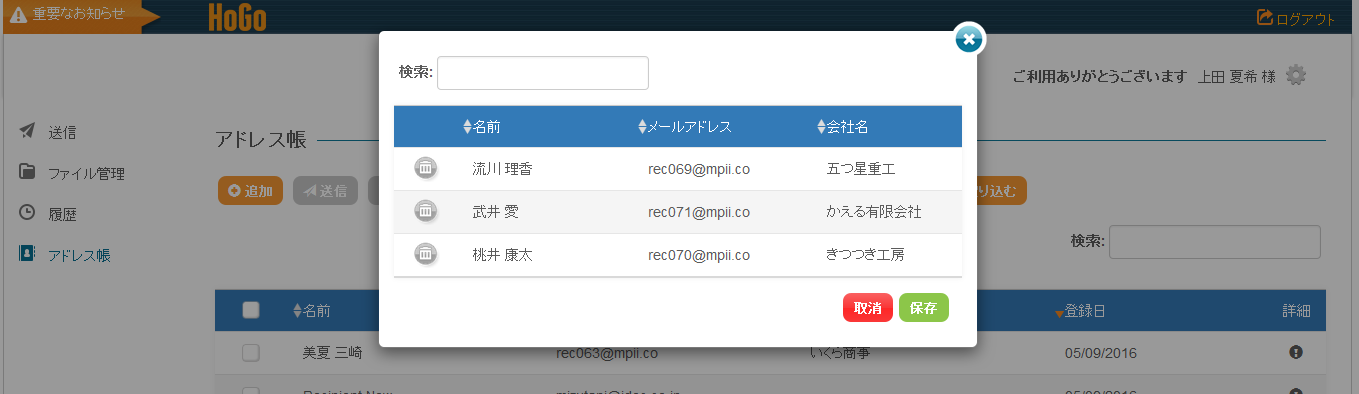
Task: Click user name 上田 夏希 様
Action: click(1237, 76)
